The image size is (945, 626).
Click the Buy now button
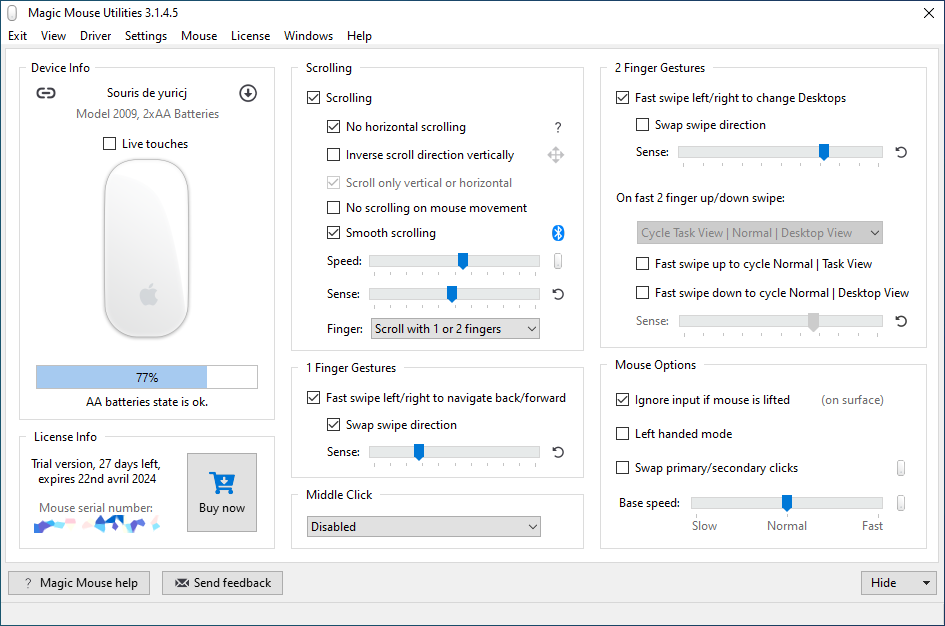pos(222,492)
